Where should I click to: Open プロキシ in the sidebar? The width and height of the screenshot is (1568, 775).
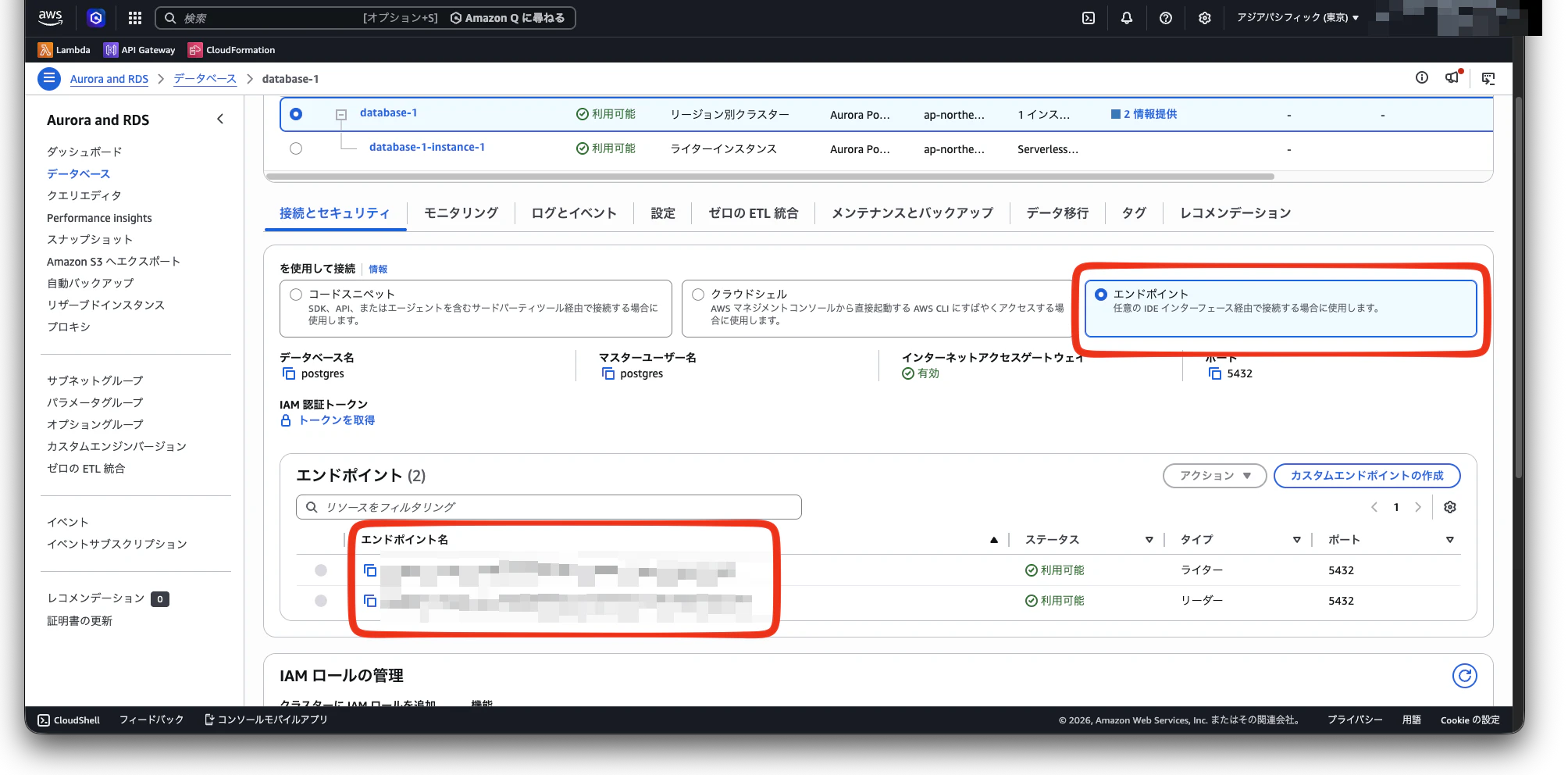tap(69, 327)
